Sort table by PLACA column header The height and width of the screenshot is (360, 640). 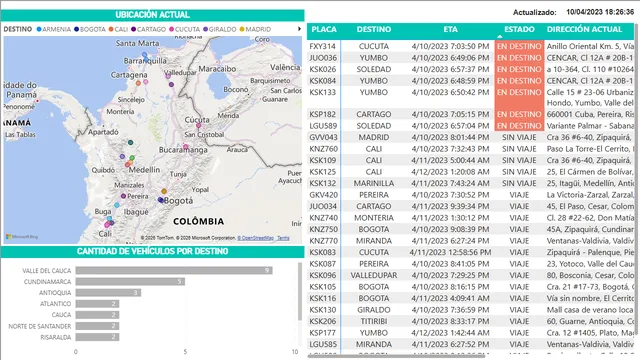tap(324, 29)
